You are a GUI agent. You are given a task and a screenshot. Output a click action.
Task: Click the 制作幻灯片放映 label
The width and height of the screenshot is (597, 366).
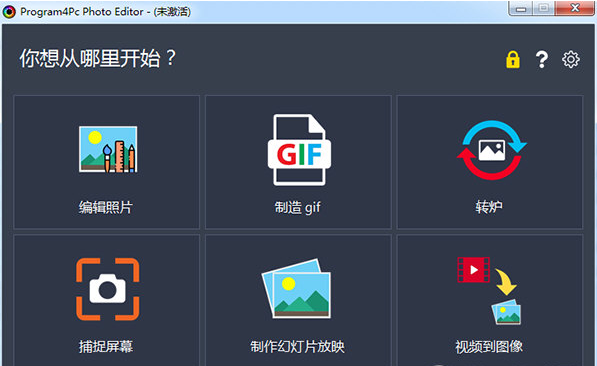click(297, 346)
